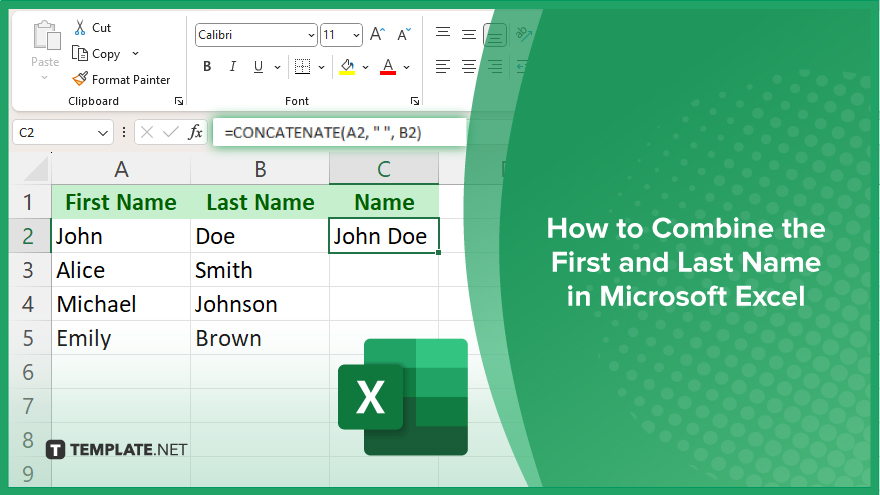Screen dimensions: 880x495
Task: Select Top Align icon
Action: [x=443, y=33]
